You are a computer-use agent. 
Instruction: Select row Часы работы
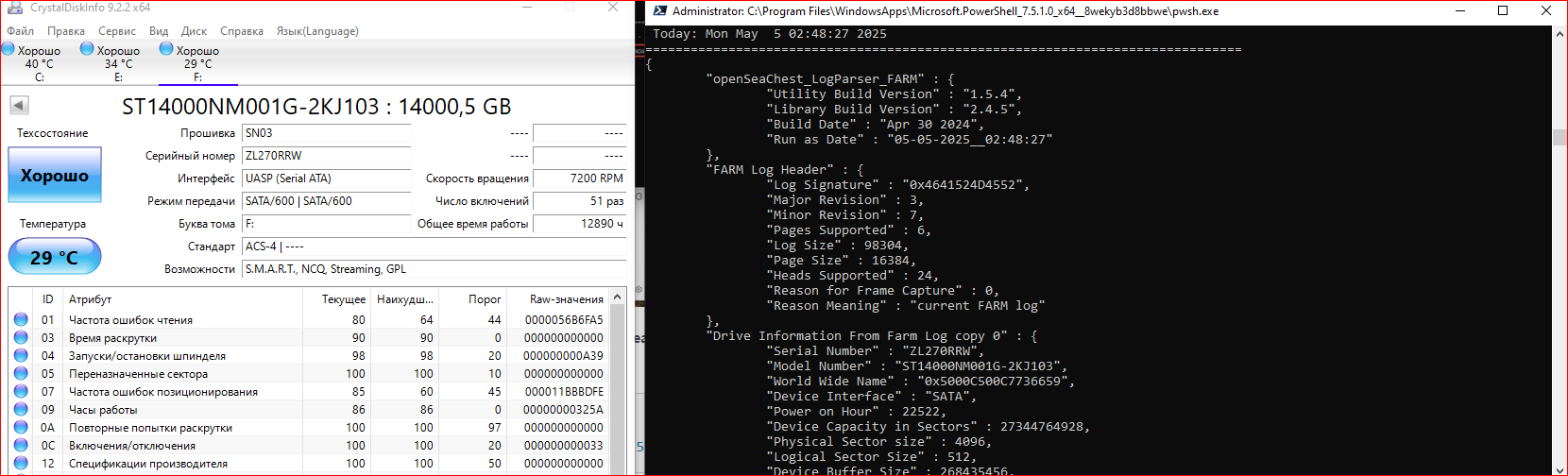[309, 410]
